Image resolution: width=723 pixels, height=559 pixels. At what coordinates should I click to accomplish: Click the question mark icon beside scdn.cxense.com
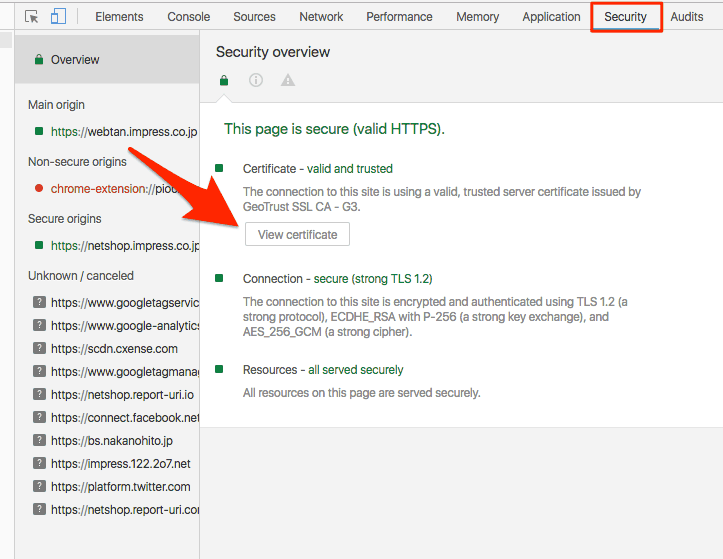39,349
